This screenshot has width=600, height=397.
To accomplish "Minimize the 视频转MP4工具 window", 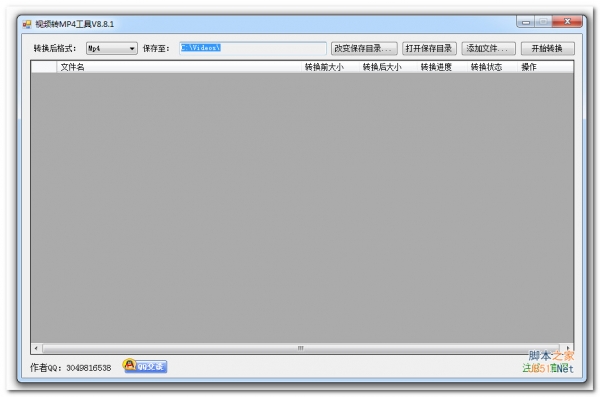I will pyautogui.click(x=526, y=22).
